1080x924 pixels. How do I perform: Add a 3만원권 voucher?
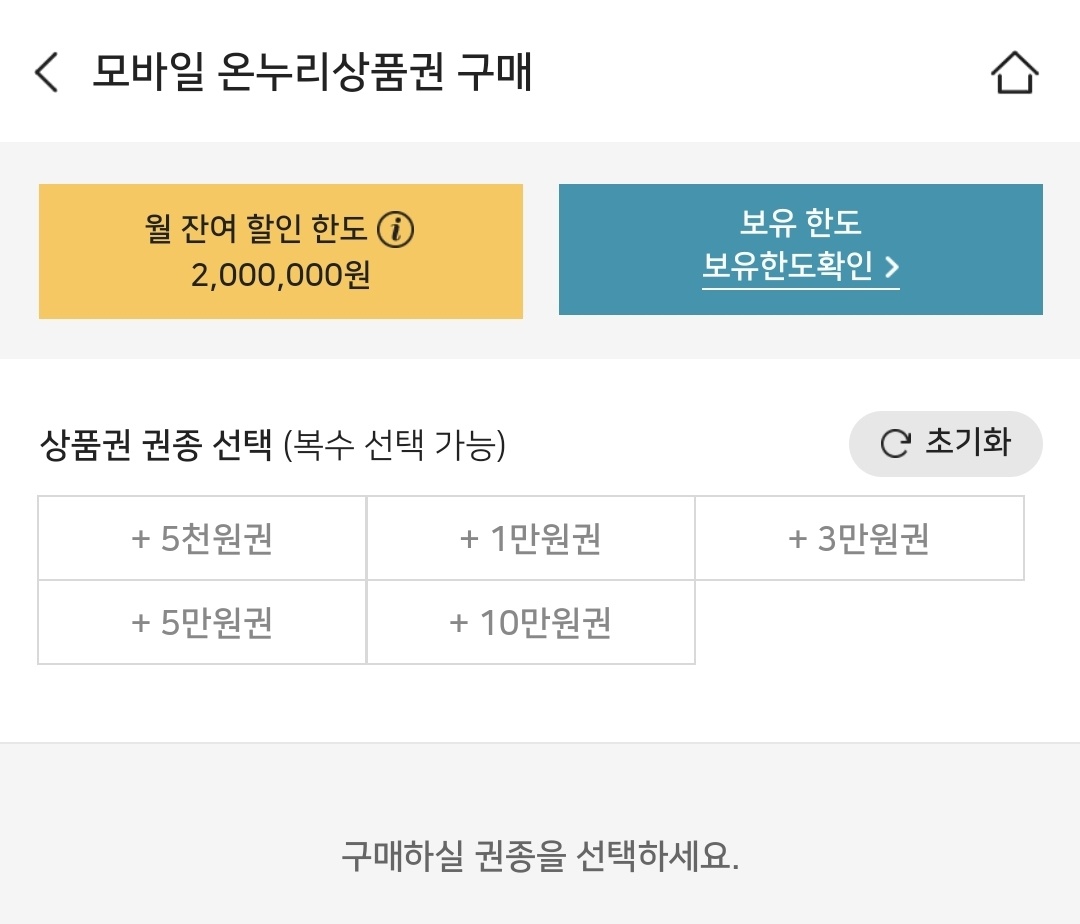861,537
